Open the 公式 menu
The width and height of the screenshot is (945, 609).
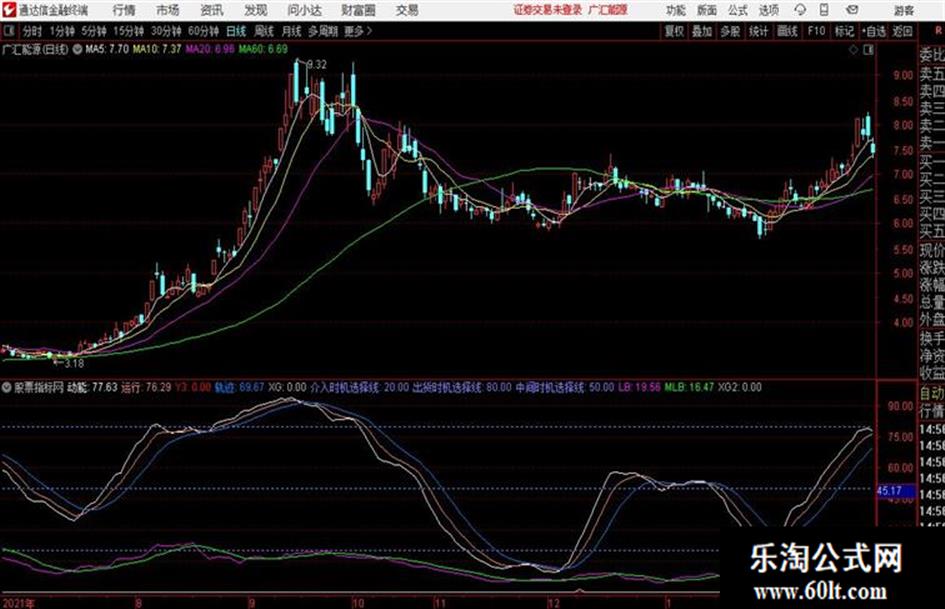click(x=738, y=10)
